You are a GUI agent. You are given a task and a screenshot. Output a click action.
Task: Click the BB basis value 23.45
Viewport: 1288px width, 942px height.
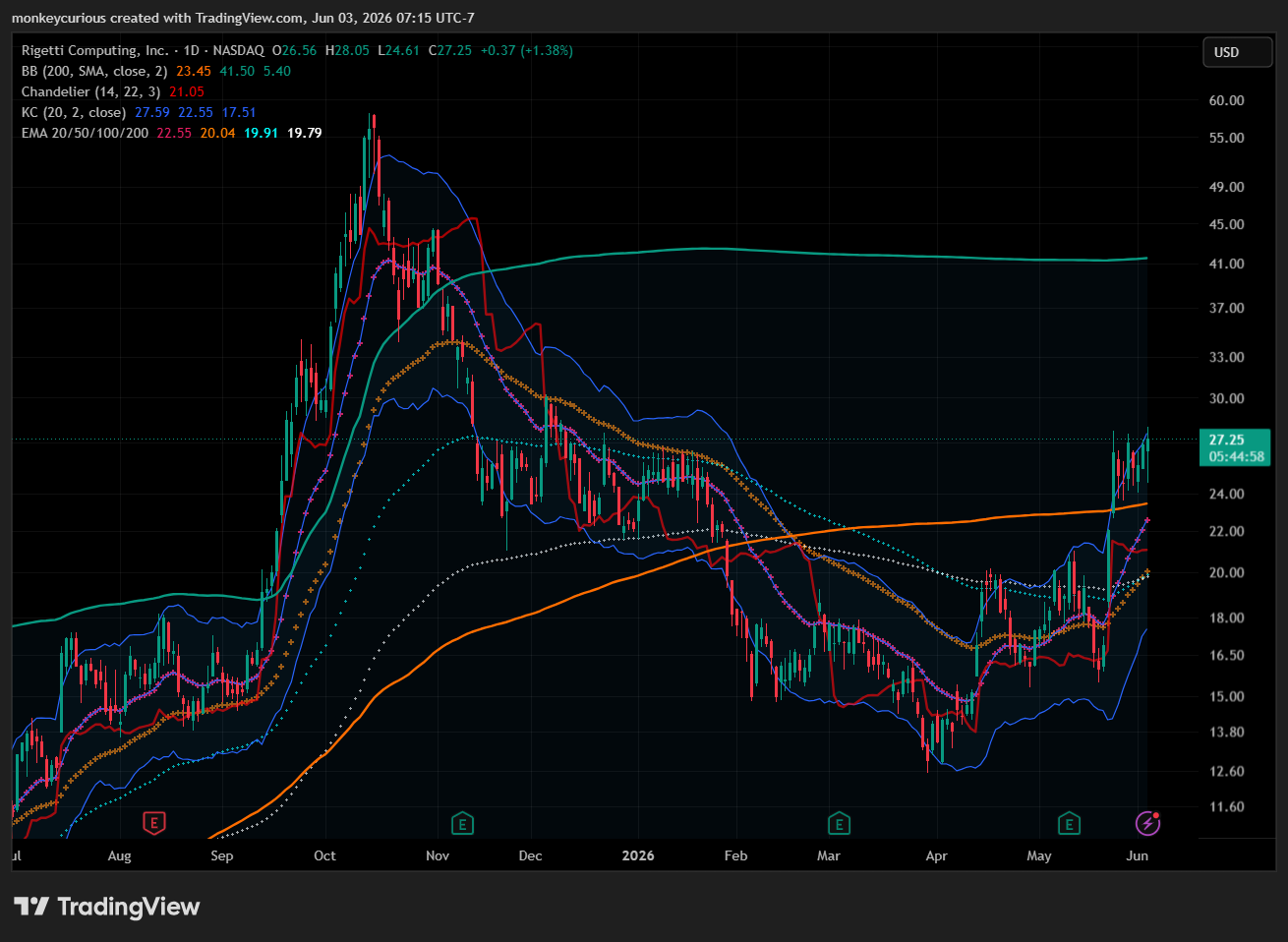(194, 71)
